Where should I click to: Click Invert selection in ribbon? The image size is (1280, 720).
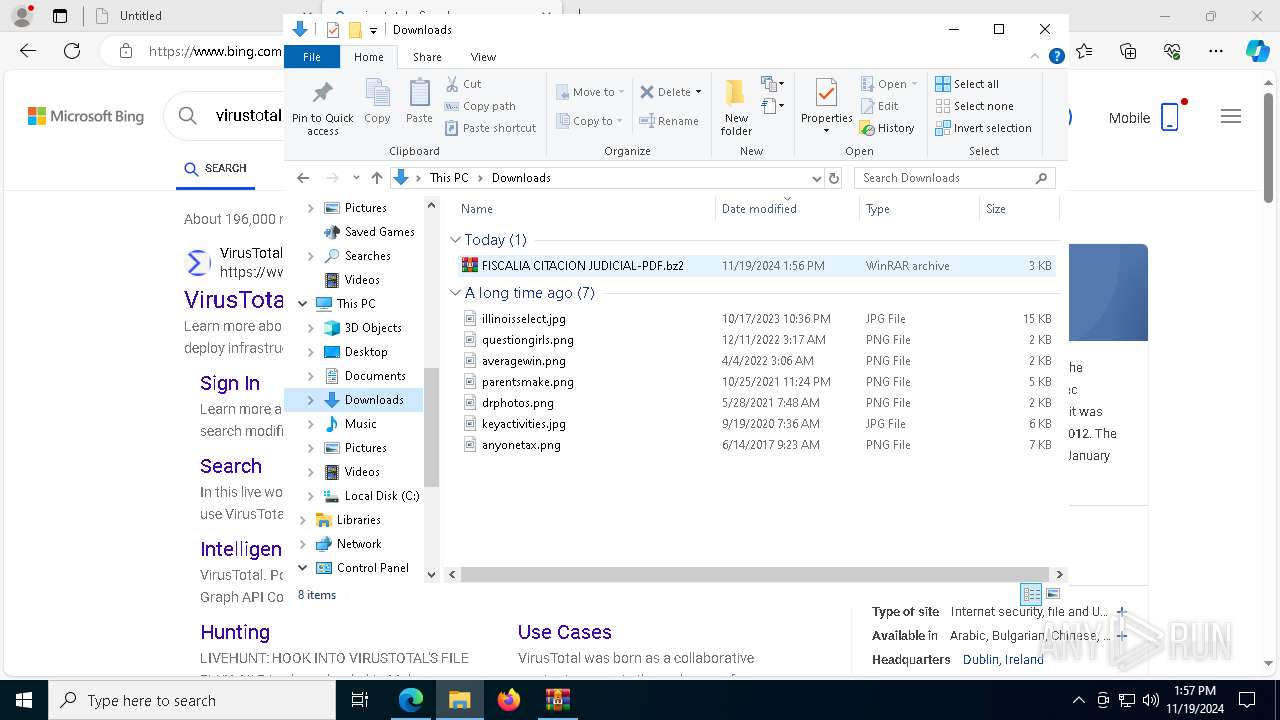point(983,128)
